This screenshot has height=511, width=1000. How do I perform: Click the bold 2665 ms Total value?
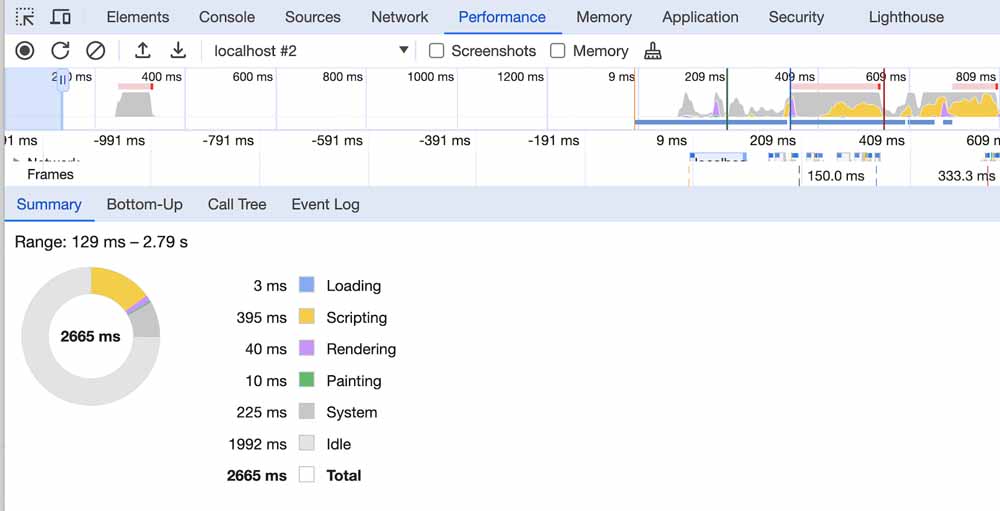tap(257, 475)
